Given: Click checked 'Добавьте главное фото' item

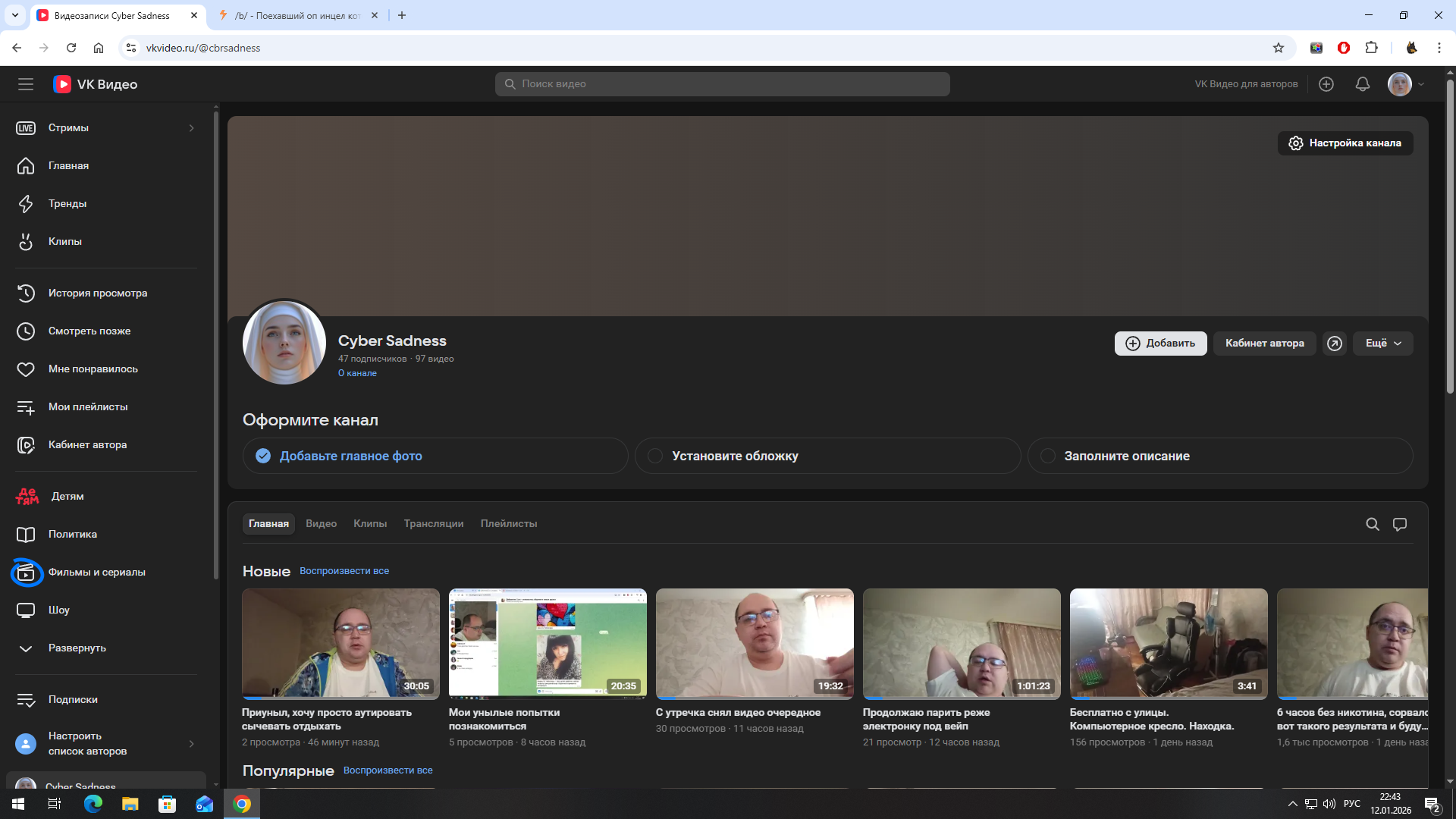Looking at the screenshot, I should tap(350, 456).
